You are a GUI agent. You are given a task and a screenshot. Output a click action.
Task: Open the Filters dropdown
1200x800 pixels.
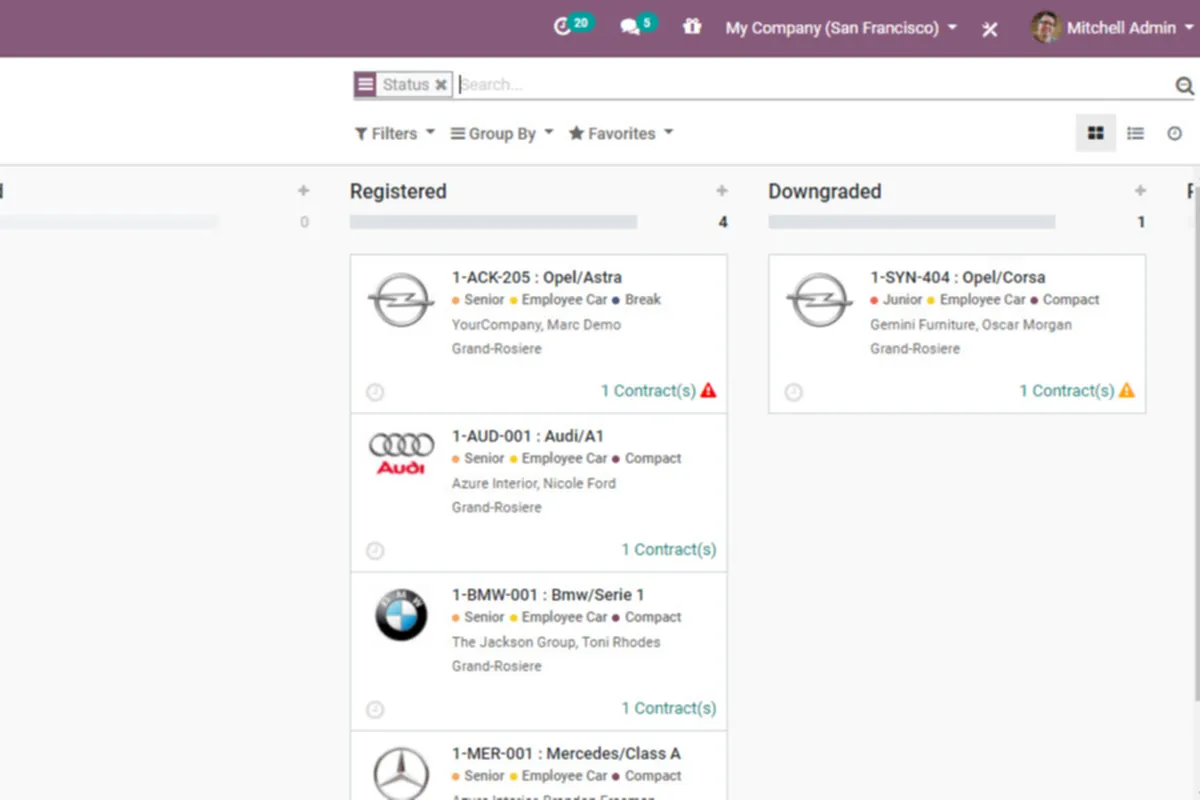(395, 133)
